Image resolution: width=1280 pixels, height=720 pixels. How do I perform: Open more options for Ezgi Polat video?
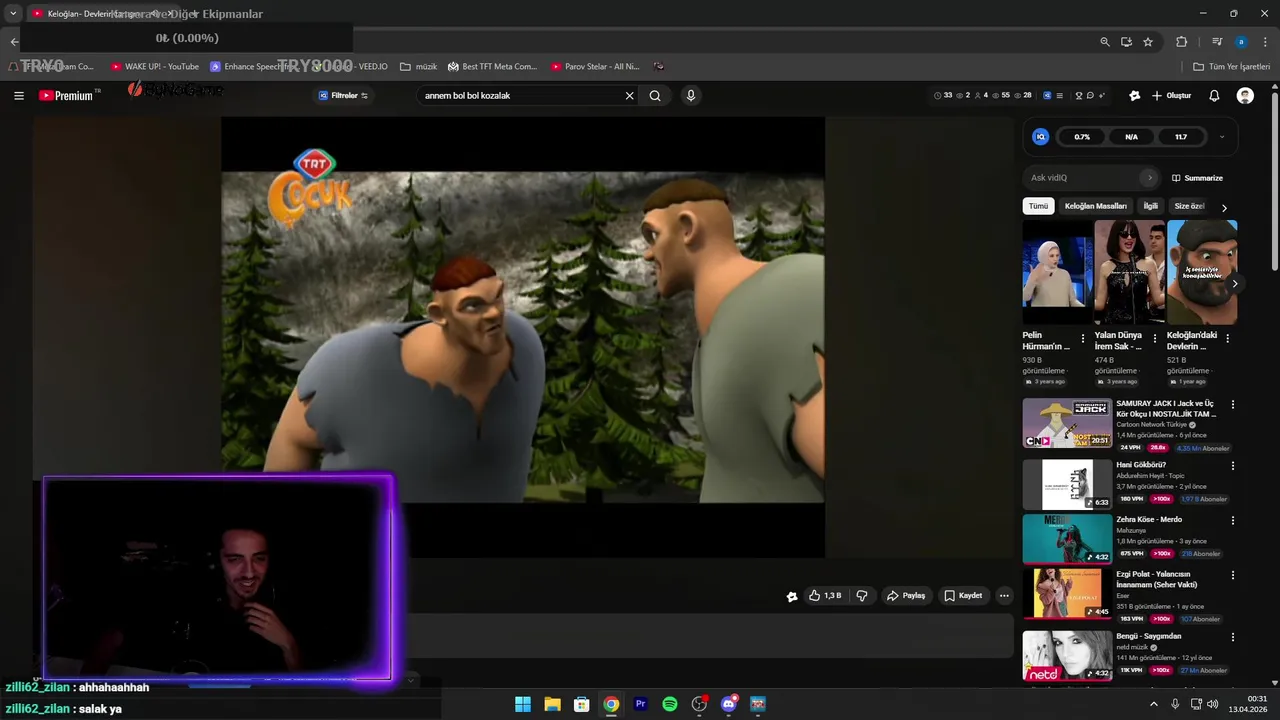coord(1232,576)
